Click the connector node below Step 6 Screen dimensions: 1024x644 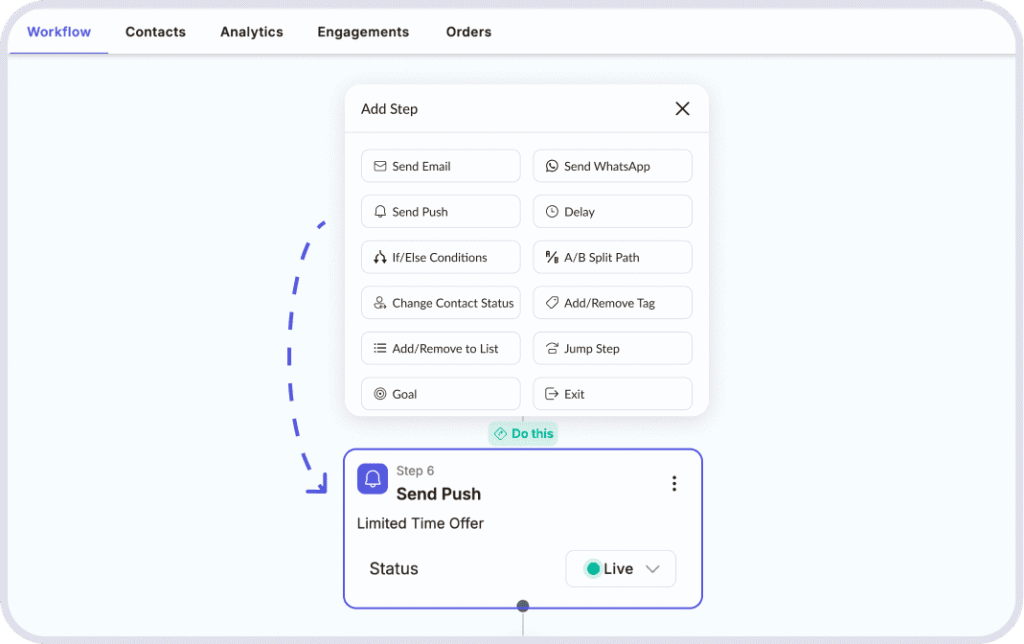[x=523, y=606]
